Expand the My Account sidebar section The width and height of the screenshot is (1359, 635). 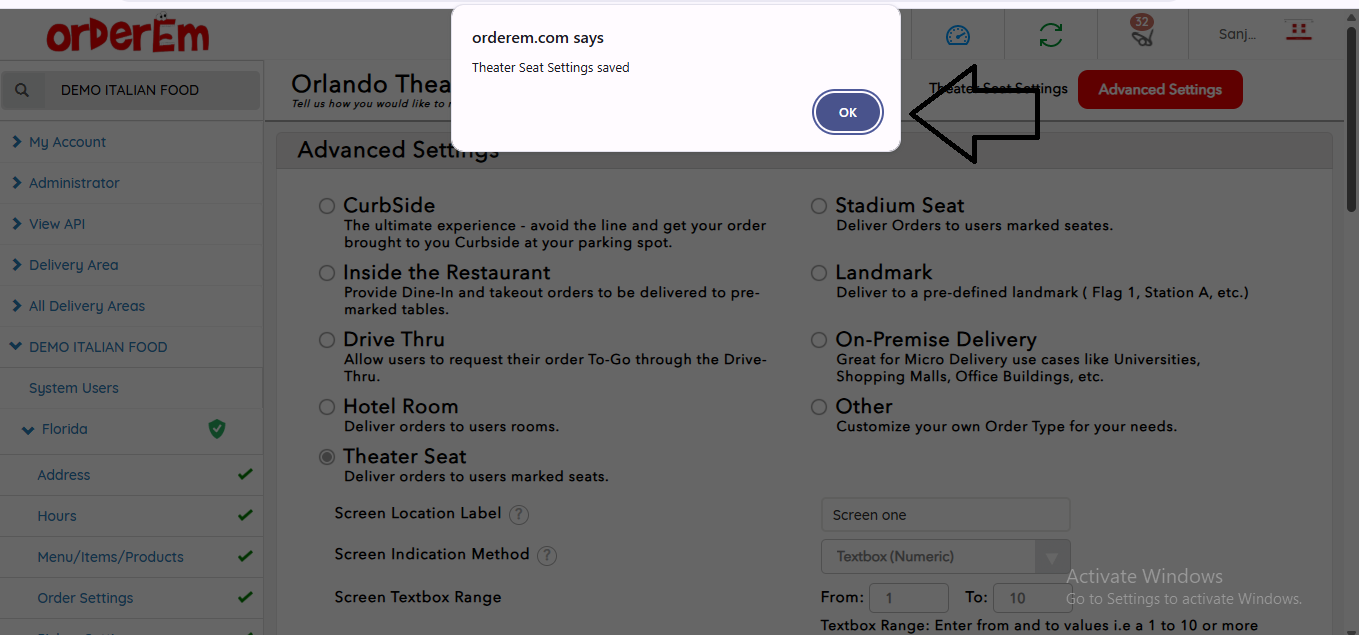tap(67, 142)
